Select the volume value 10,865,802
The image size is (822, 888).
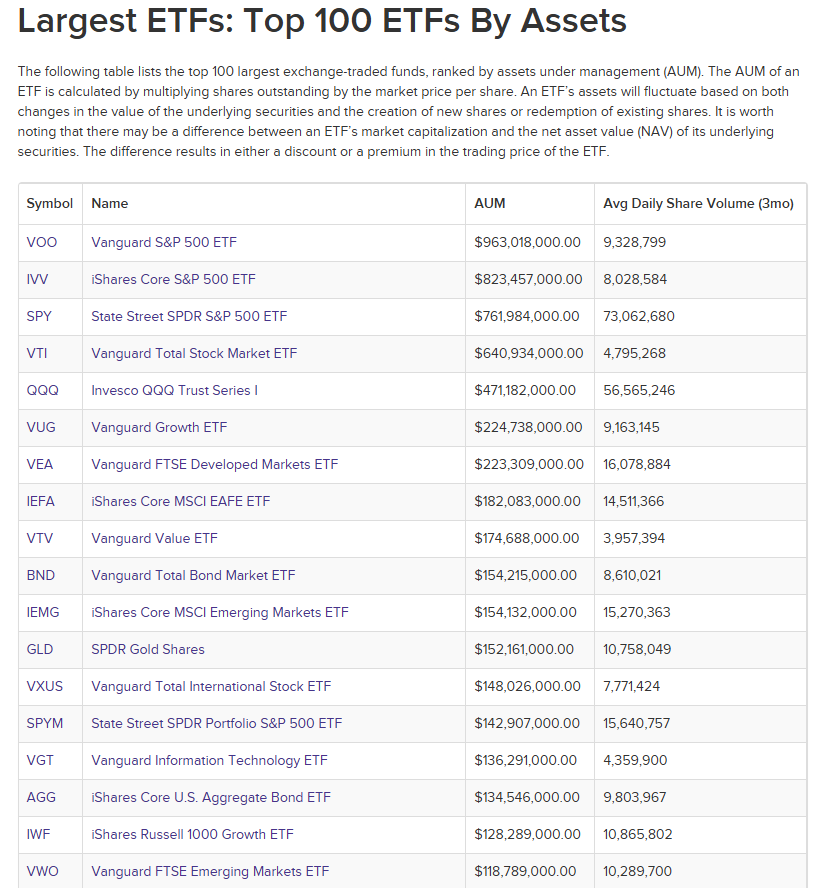tap(638, 834)
